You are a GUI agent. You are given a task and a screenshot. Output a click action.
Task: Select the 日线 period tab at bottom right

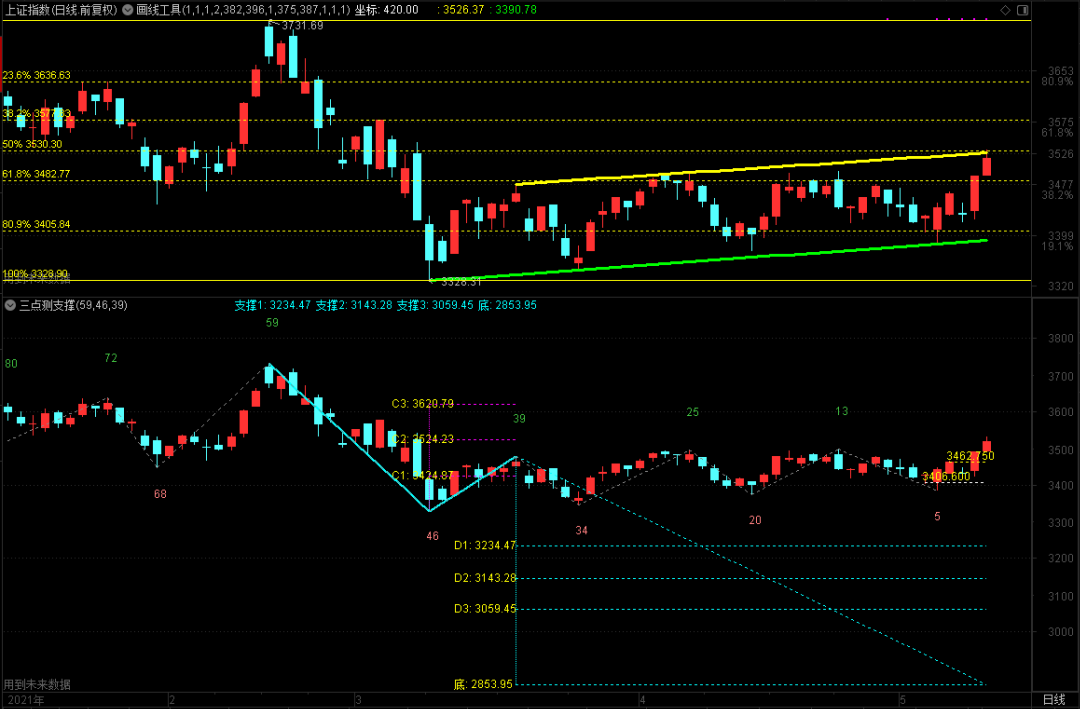point(1054,699)
